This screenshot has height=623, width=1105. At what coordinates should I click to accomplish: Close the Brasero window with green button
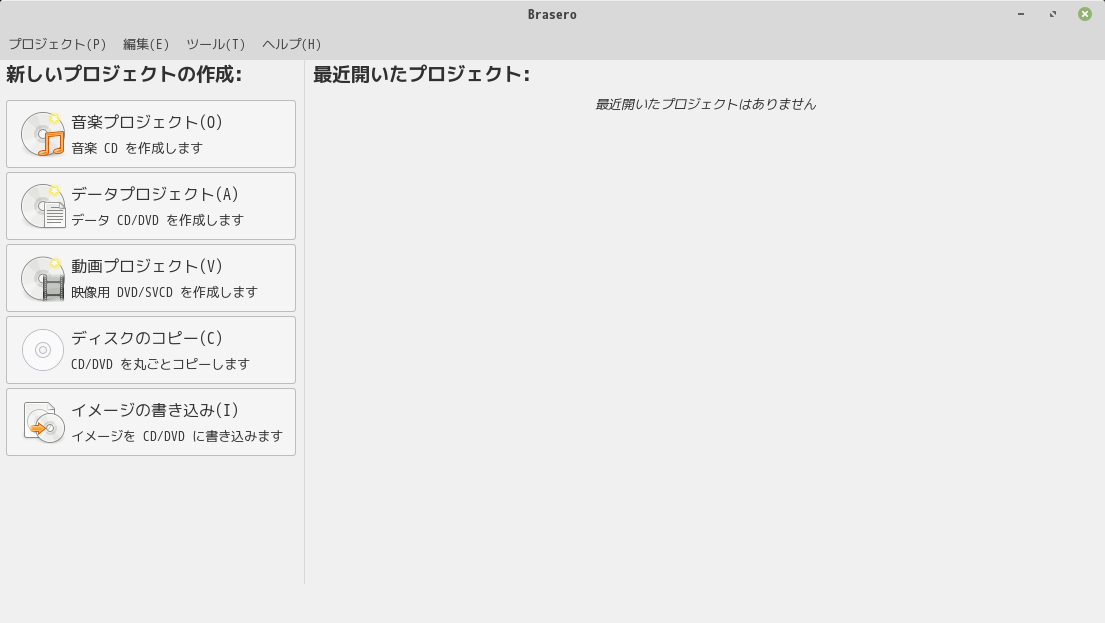pos(1085,14)
